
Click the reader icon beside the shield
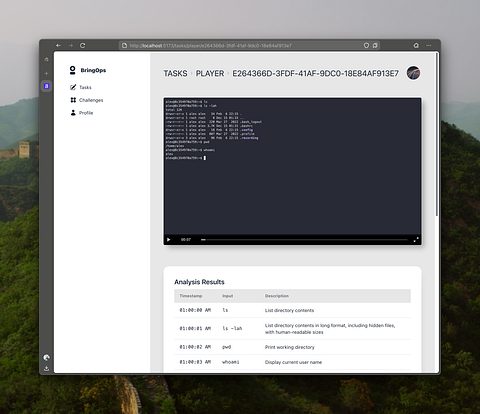375,45
